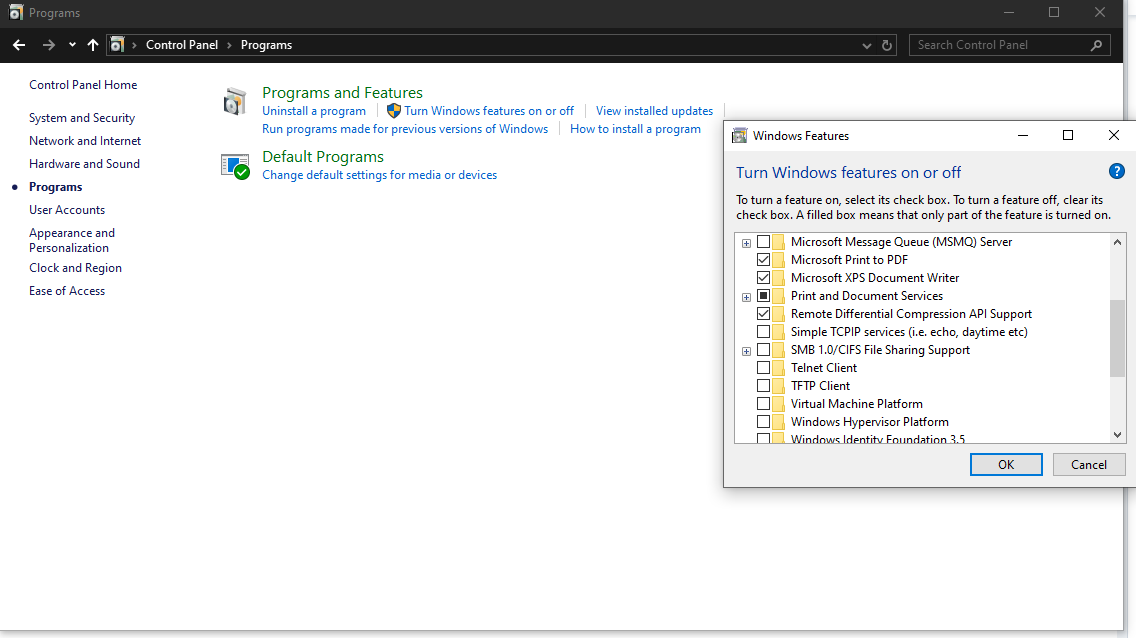1136x638 pixels.
Task: Click the Windows Features list scrollbar
Action: (x=1117, y=340)
